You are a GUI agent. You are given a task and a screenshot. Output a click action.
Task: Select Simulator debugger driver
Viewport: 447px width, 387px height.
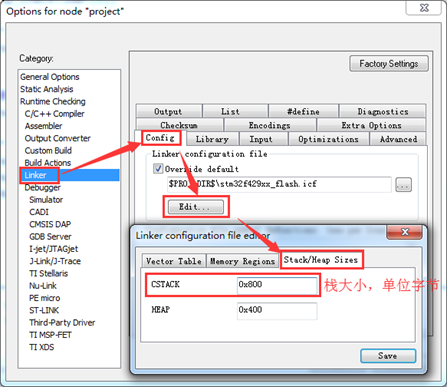46,200
